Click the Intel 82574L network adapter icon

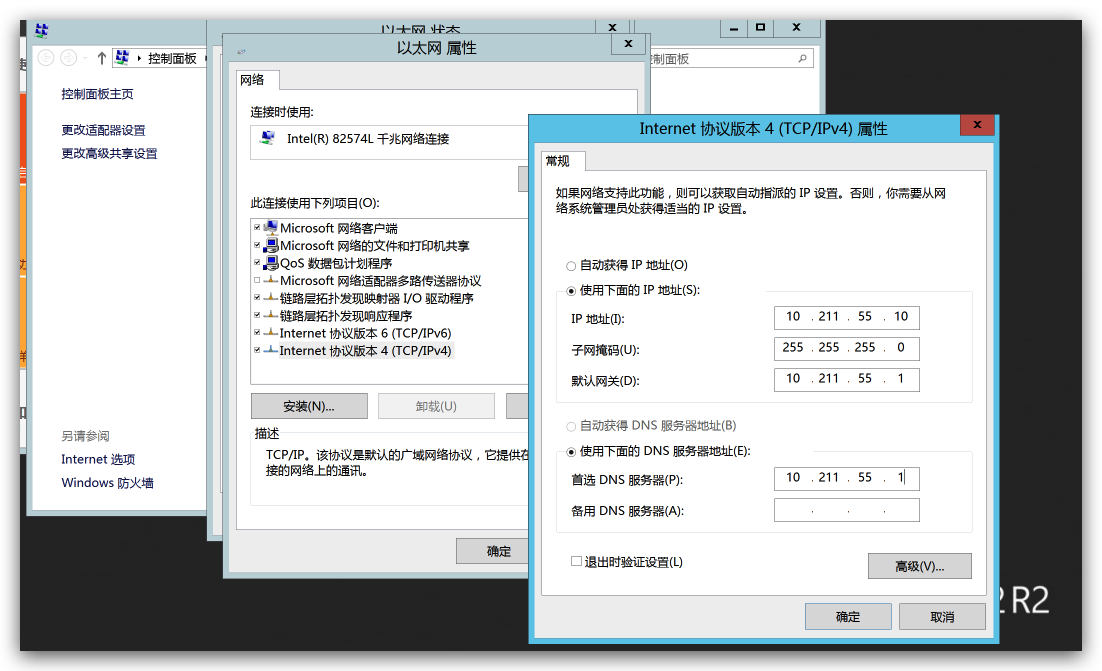[x=267, y=139]
